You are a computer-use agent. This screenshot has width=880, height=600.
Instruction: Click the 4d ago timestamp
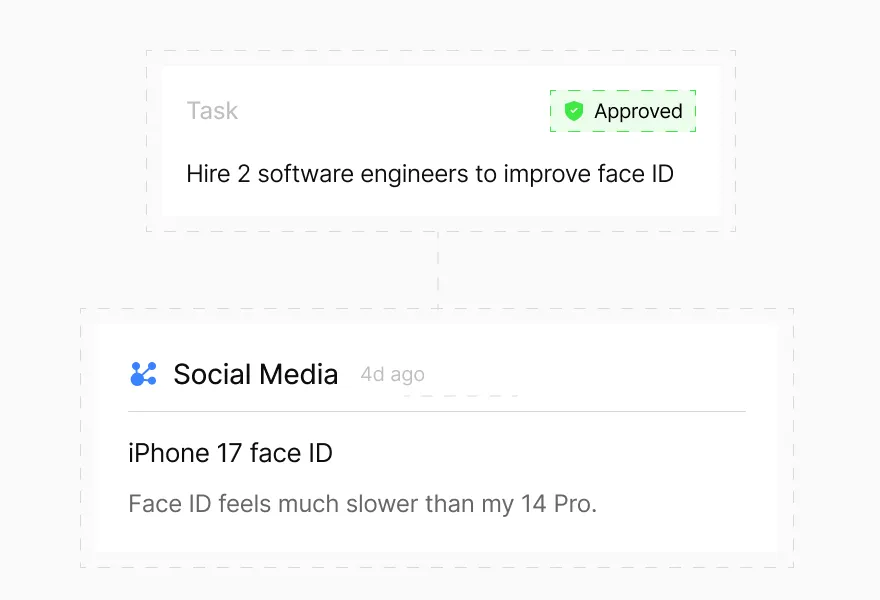[392, 373]
